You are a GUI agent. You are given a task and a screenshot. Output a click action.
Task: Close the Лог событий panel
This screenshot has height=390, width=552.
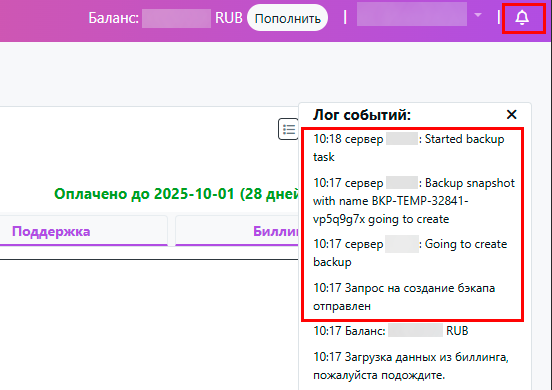click(512, 114)
